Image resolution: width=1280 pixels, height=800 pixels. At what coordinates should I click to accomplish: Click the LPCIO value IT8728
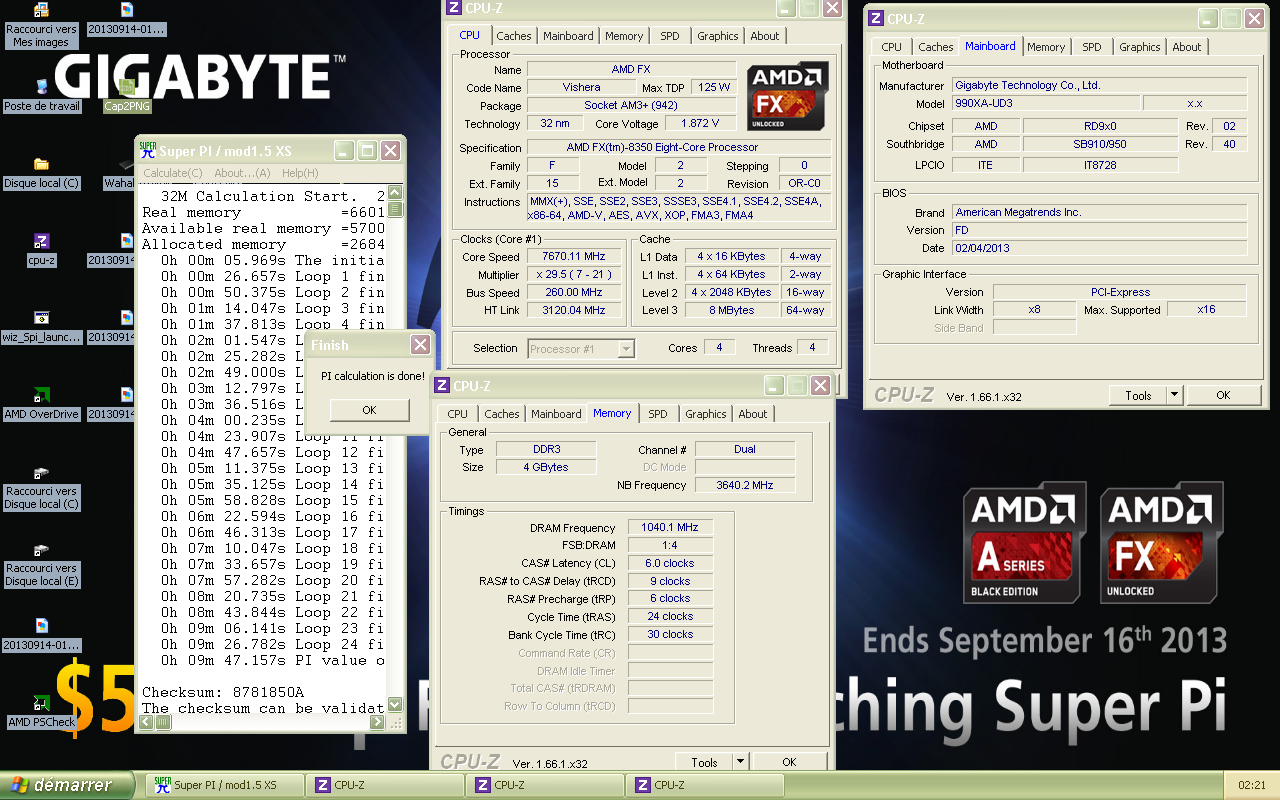click(1100, 165)
